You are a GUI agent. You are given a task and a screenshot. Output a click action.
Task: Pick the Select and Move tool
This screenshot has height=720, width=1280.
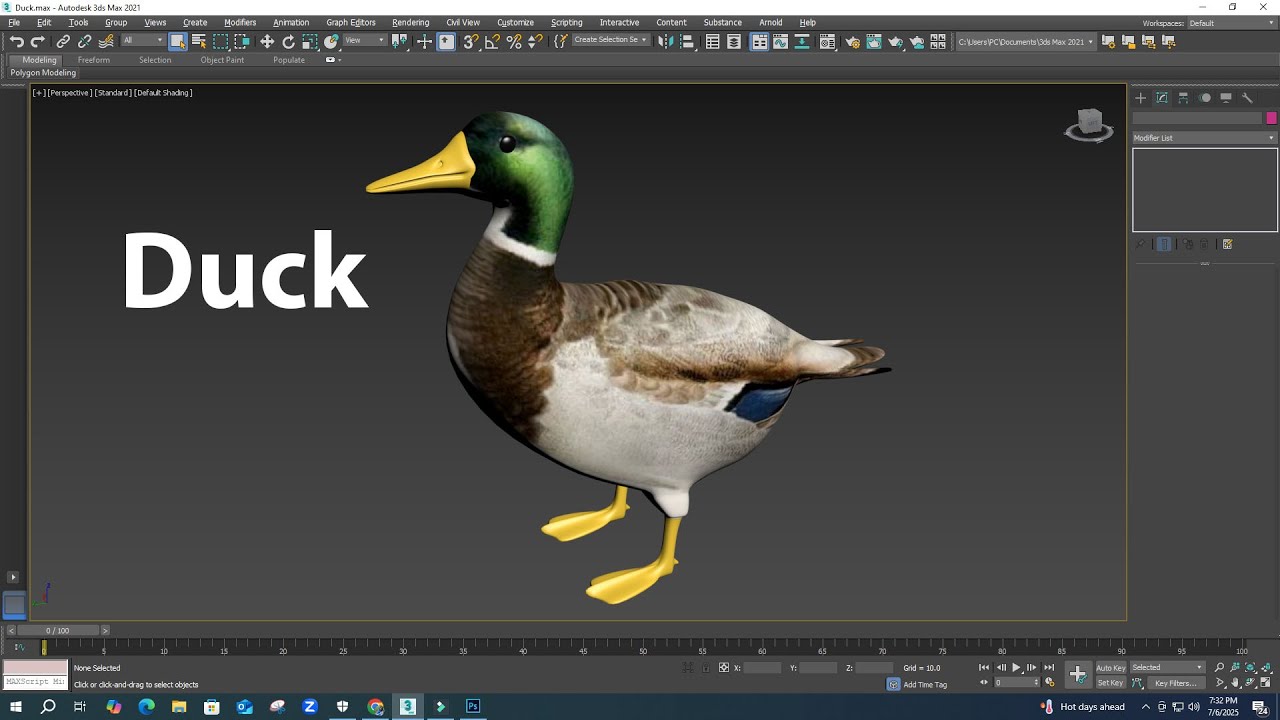pos(267,41)
